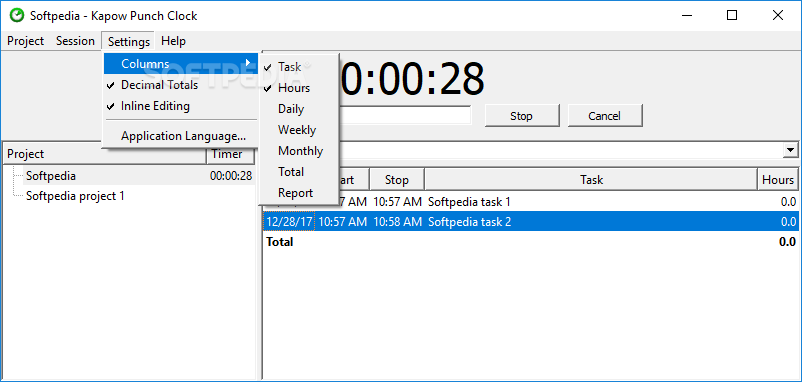Select the Softpedia task 2 row
Image resolution: width=802 pixels, height=382 pixels.
[x=531, y=222]
